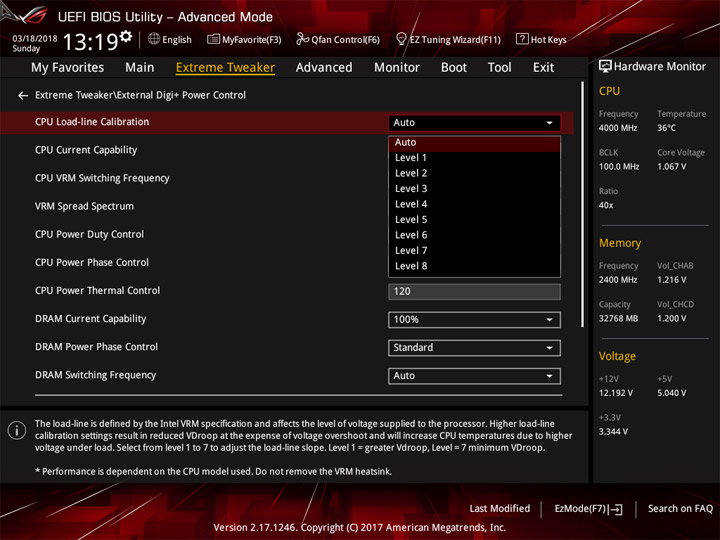Image resolution: width=720 pixels, height=540 pixels.
Task: Select Level 3 load-line option
Action: 474,189
